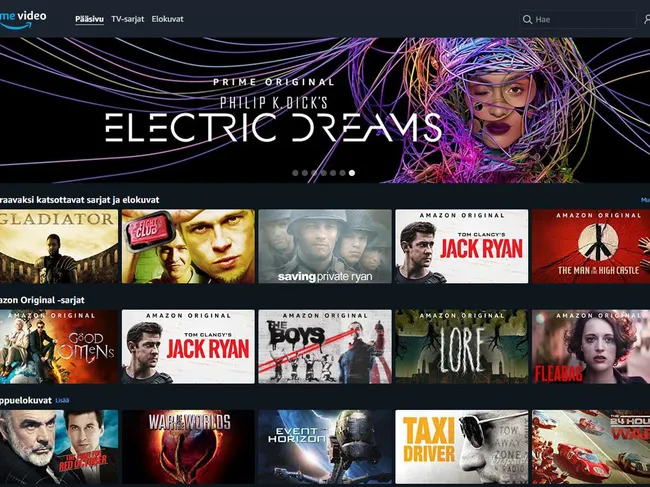
Task: Select the Good Omens series tile
Action: [x=58, y=346]
